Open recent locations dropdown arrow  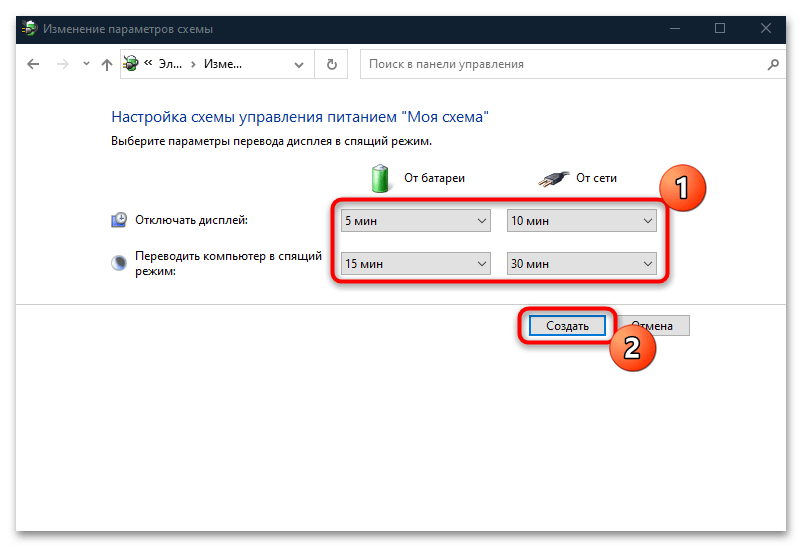pos(85,65)
